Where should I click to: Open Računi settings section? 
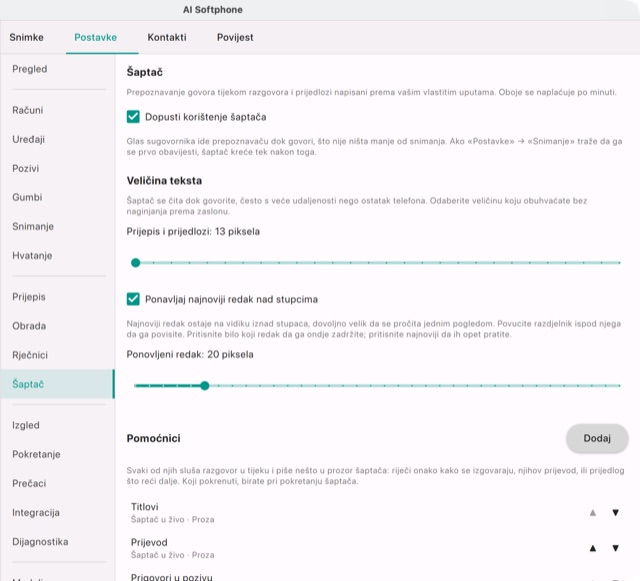point(57,110)
